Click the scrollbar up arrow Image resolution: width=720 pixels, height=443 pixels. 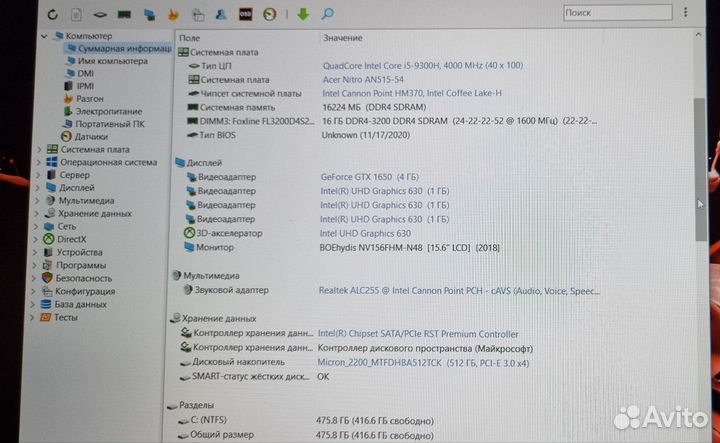pyautogui.click(x=698, y=35)
